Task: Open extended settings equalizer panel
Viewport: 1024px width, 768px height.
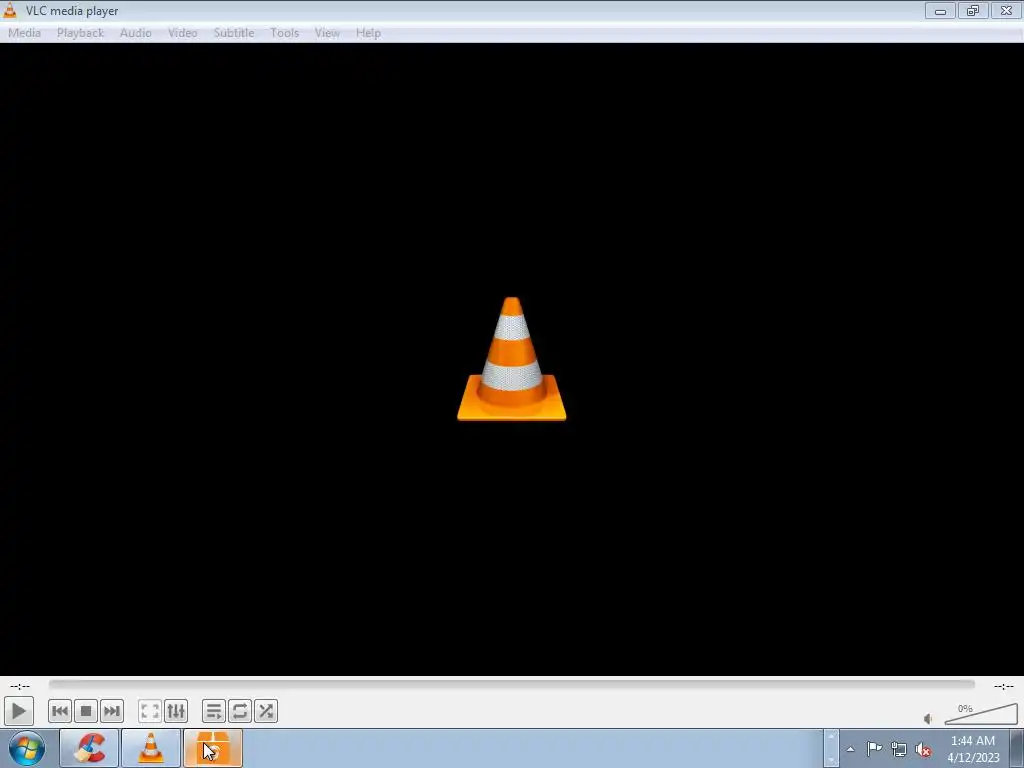Action: [176, 711]
